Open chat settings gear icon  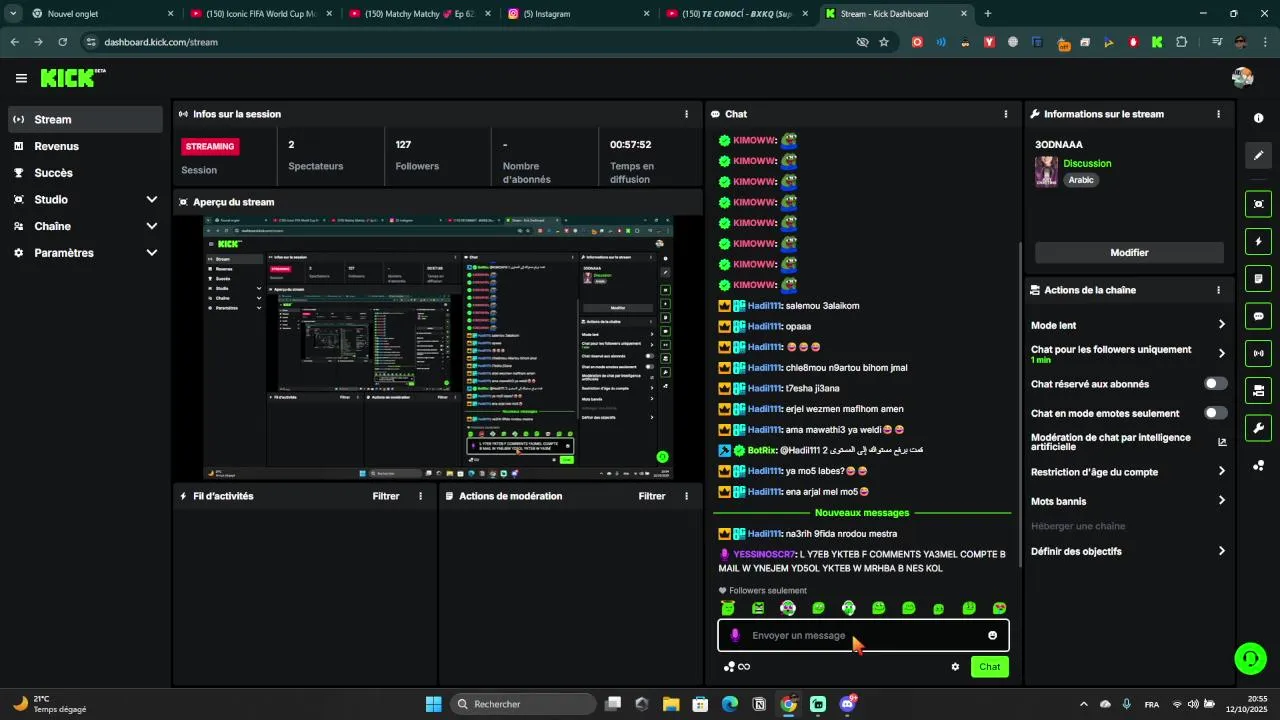955,667
